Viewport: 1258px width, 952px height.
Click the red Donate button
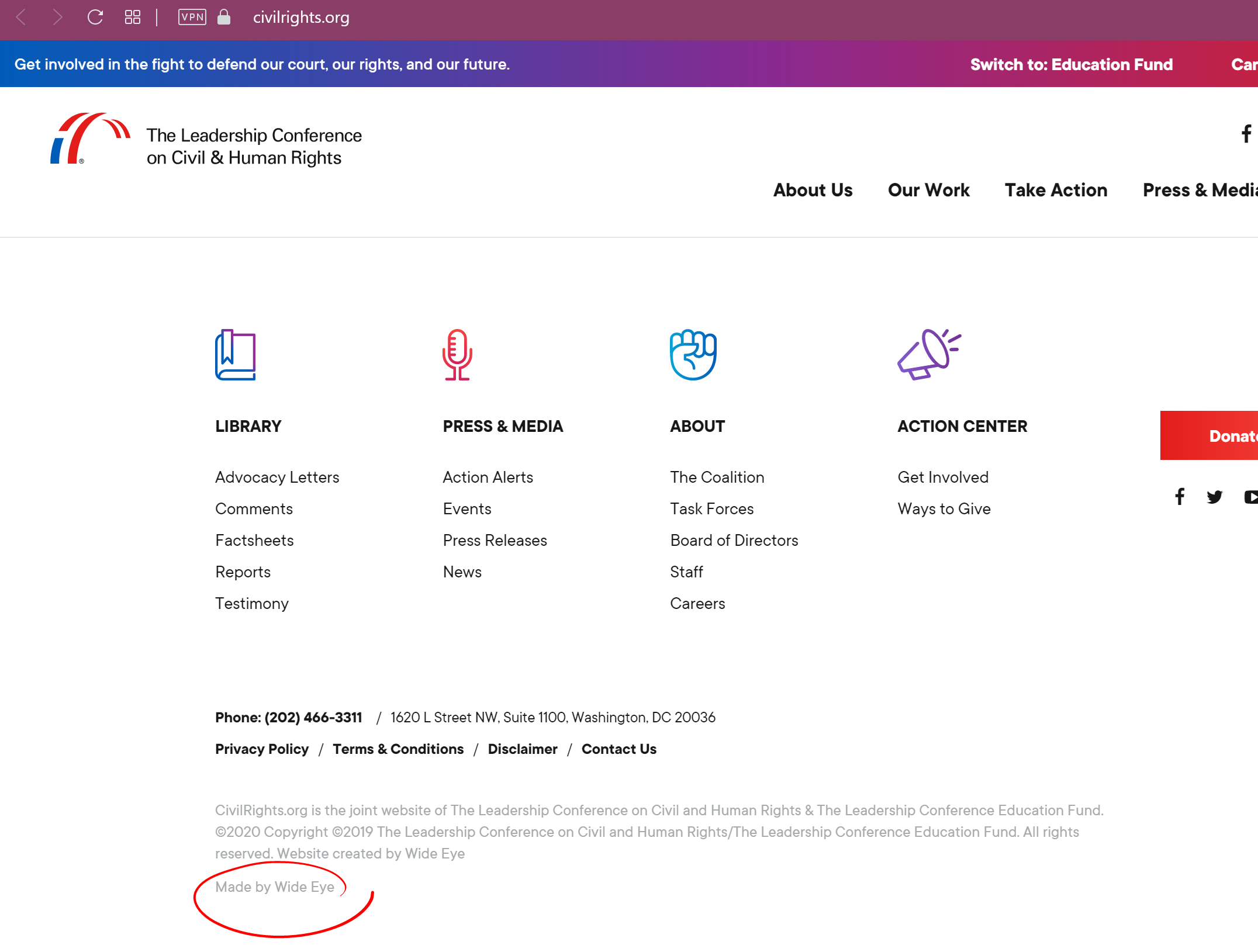click(x=1209, y=435)
